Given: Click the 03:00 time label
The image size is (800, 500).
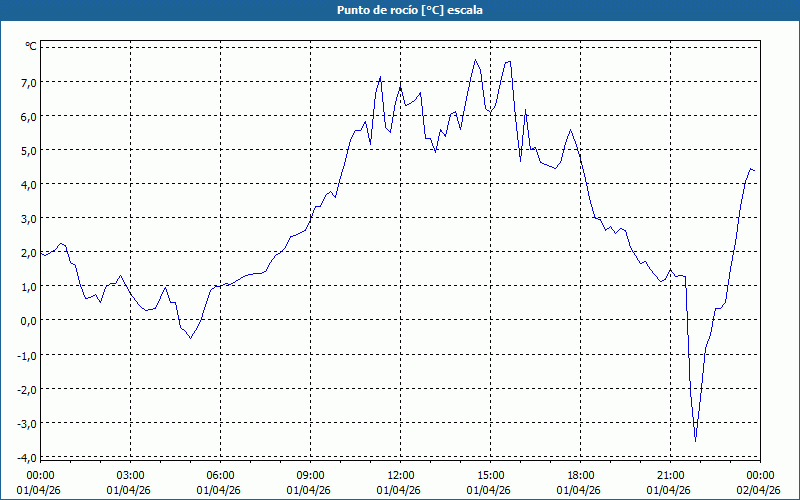Looking at the screenshot, I should [x=131, y=475].
